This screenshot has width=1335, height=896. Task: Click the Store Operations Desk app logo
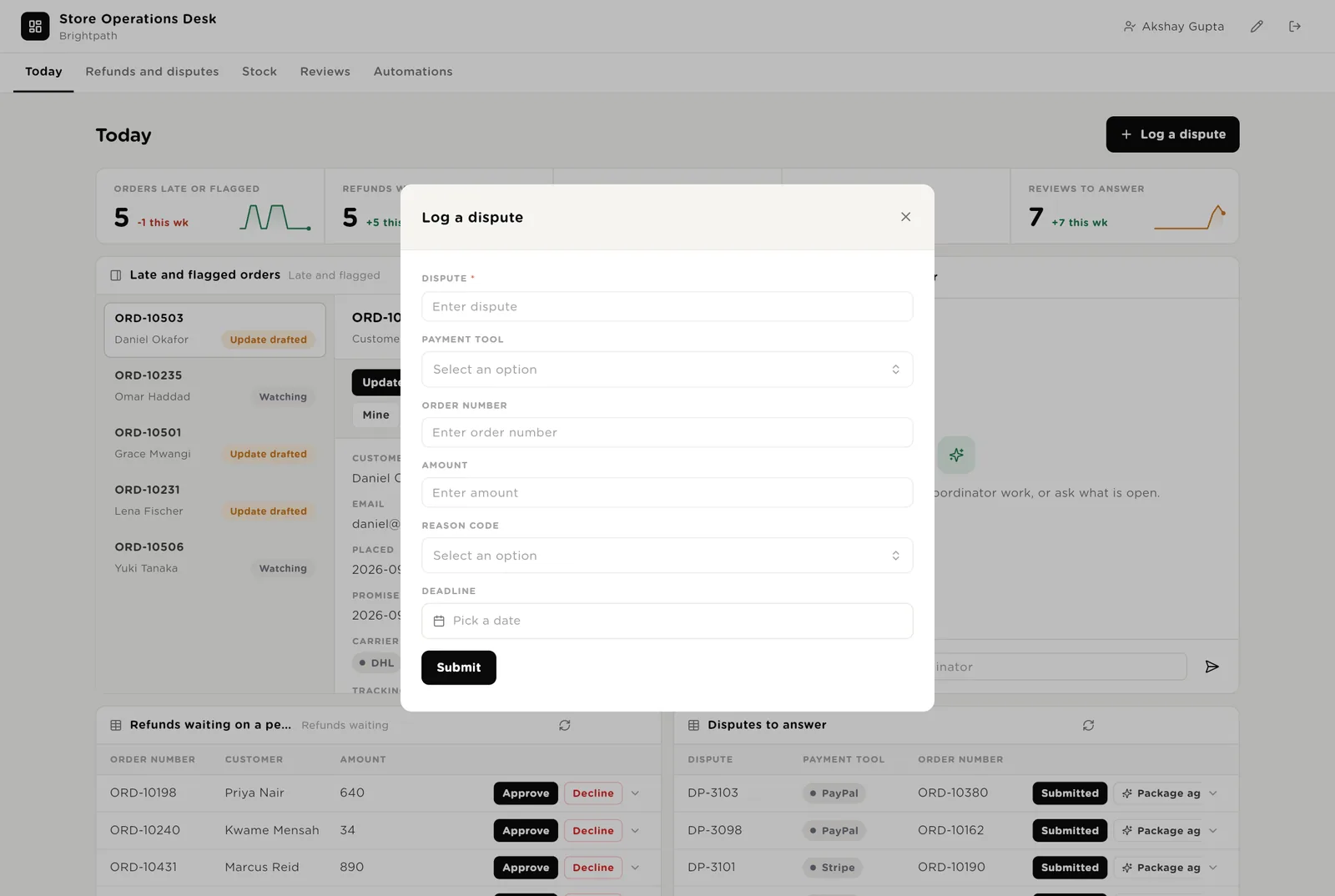(x=35, y=27)
